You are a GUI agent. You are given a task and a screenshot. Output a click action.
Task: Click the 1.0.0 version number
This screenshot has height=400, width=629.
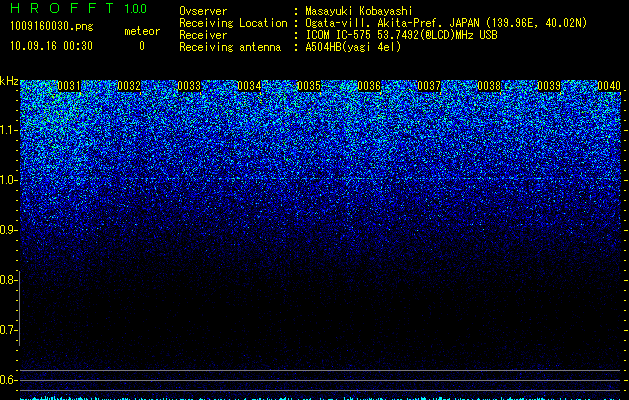(135, 8)
